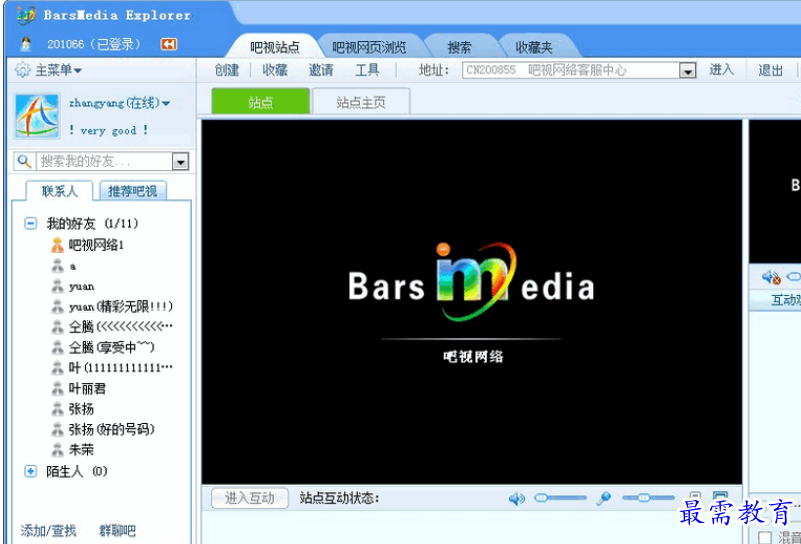This screenshot has width=801, height=544.
Task: Adjust the speaker volume slider
Action: (560, 498)
